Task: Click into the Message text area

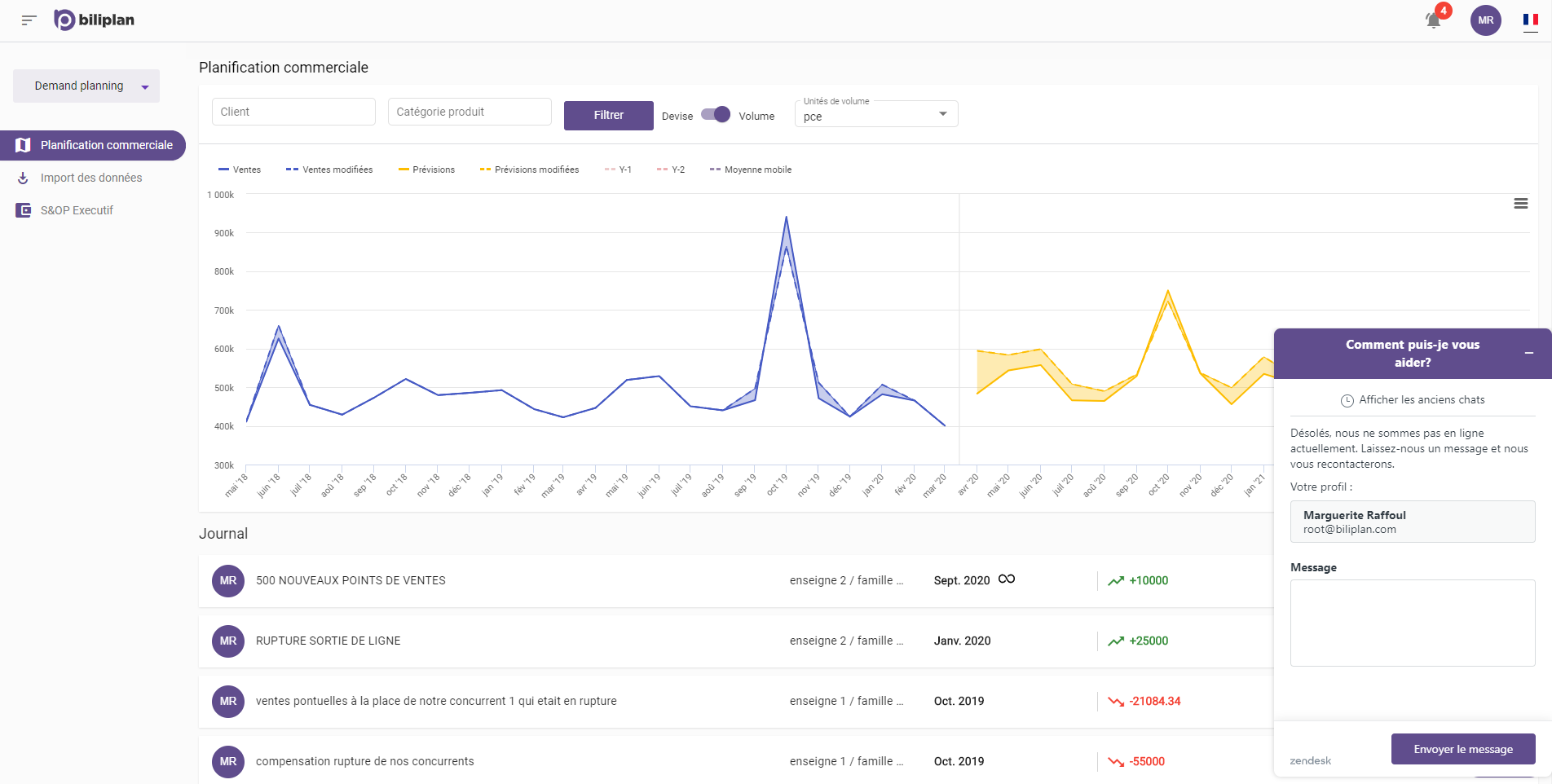Action: [x=1413, y=623]
